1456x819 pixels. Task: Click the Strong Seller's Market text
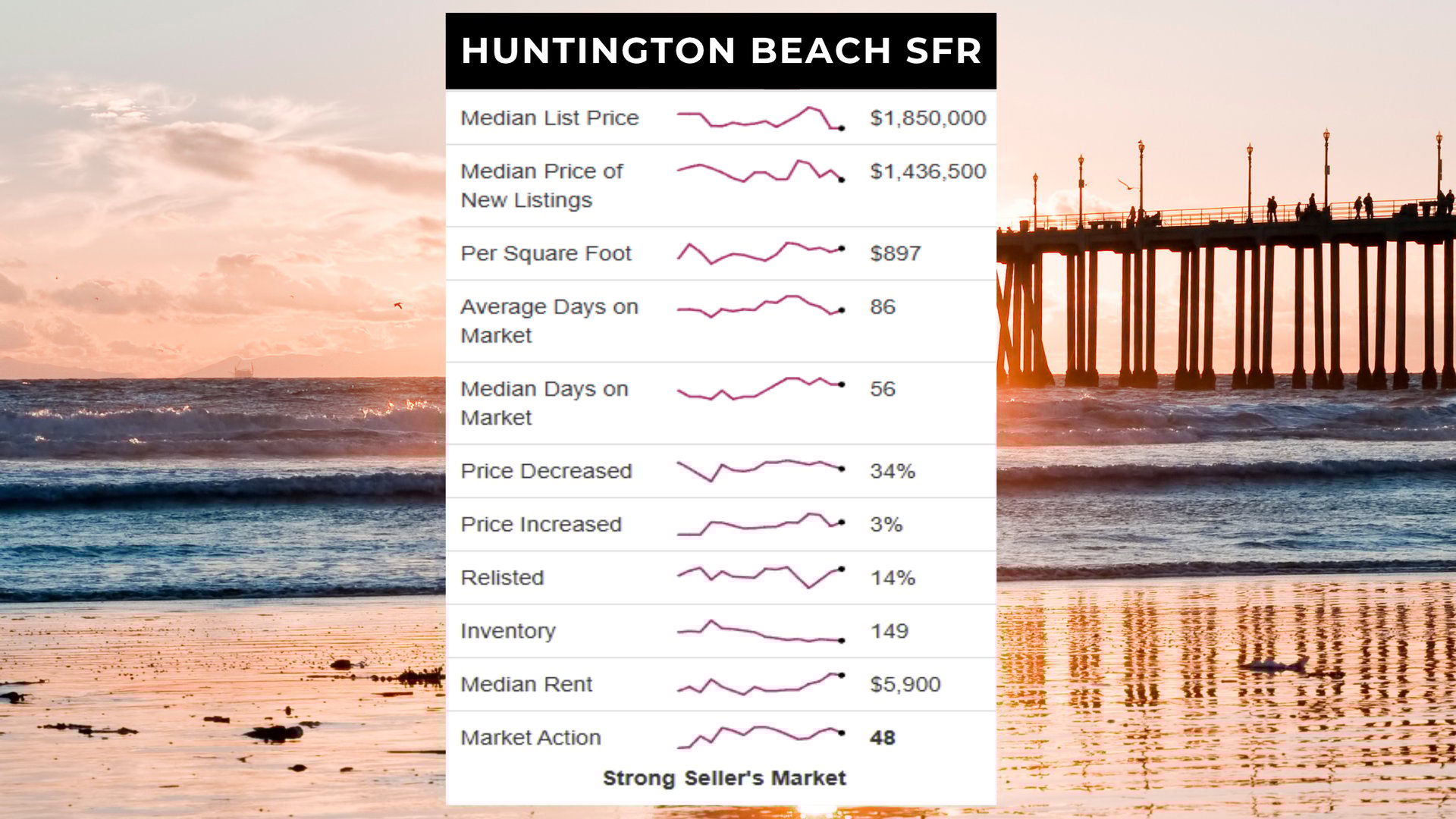click(724, 778)
